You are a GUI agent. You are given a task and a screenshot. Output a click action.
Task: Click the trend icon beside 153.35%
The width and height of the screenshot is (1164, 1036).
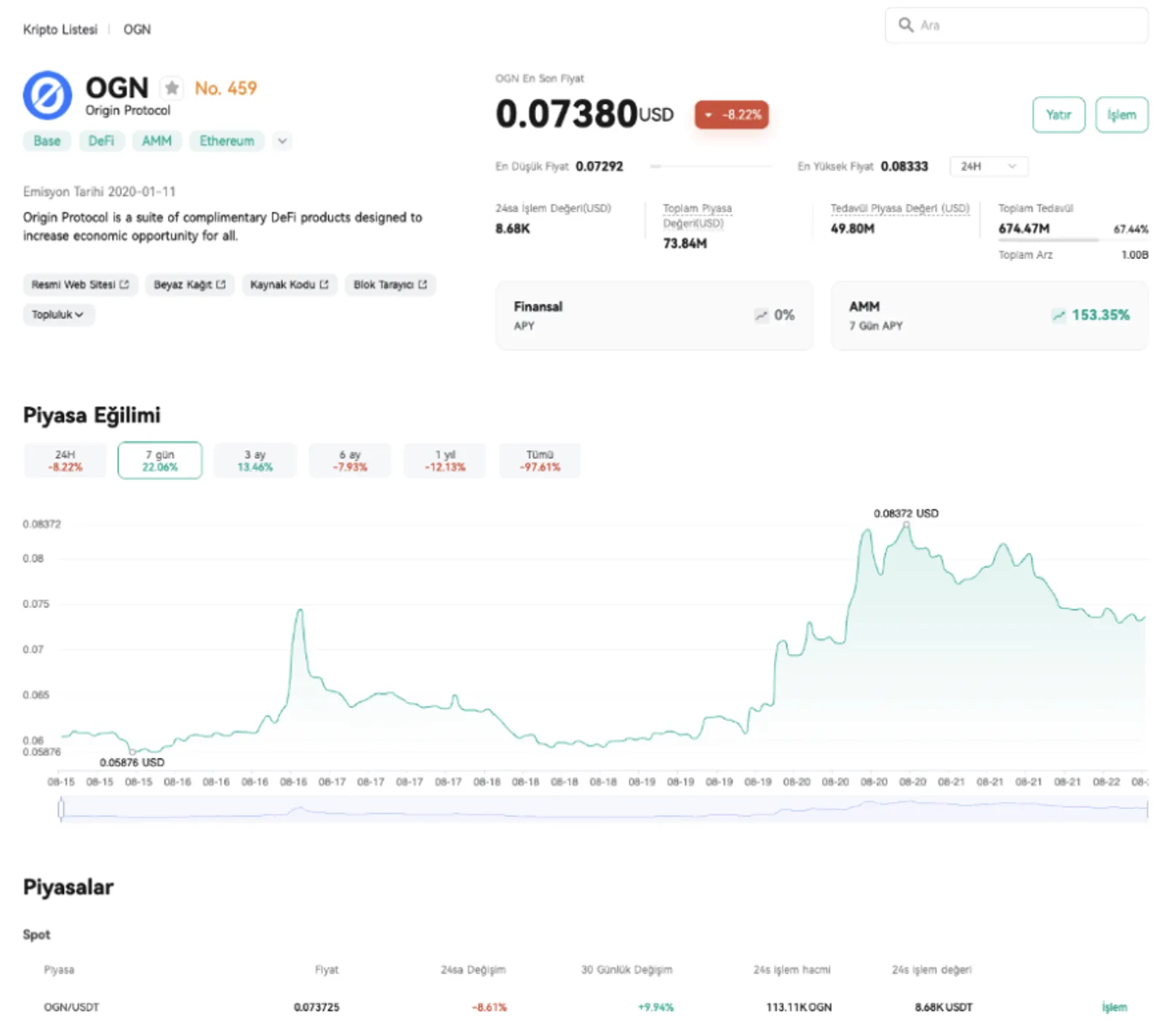pyautogui.click(x=1059, y=315)
